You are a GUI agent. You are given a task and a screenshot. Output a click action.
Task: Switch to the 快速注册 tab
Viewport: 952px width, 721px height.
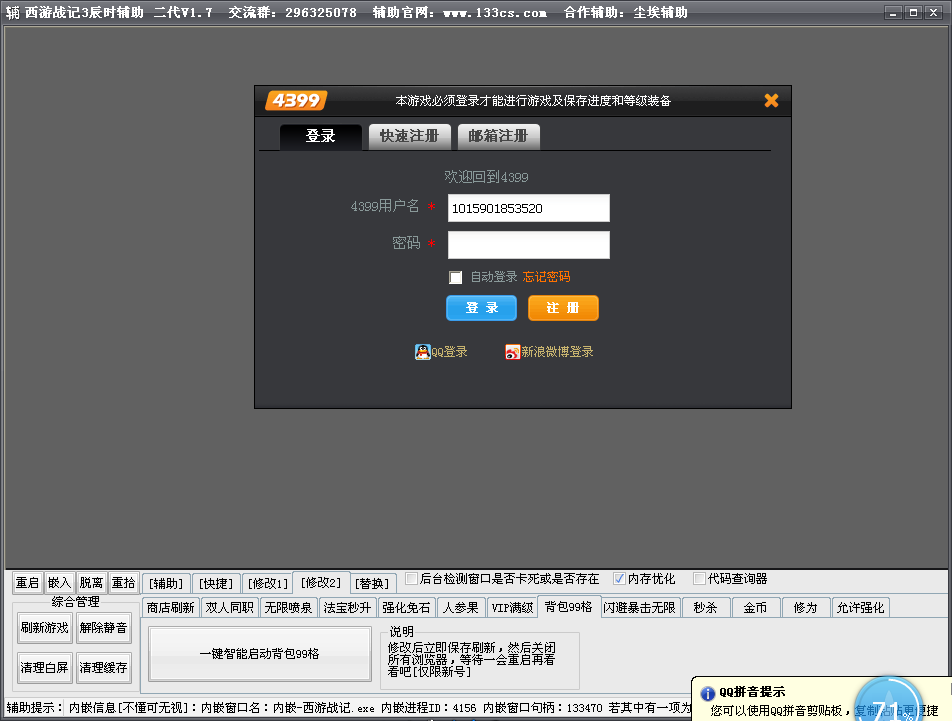[409, 136]
